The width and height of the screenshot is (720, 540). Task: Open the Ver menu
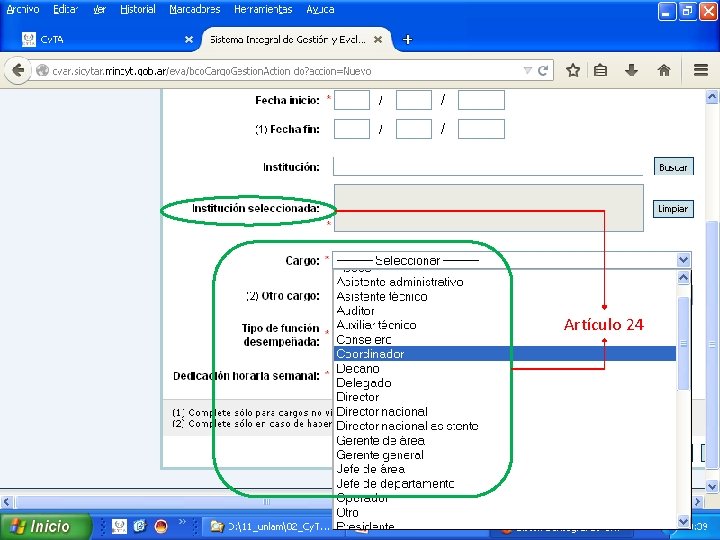[100, 9]
